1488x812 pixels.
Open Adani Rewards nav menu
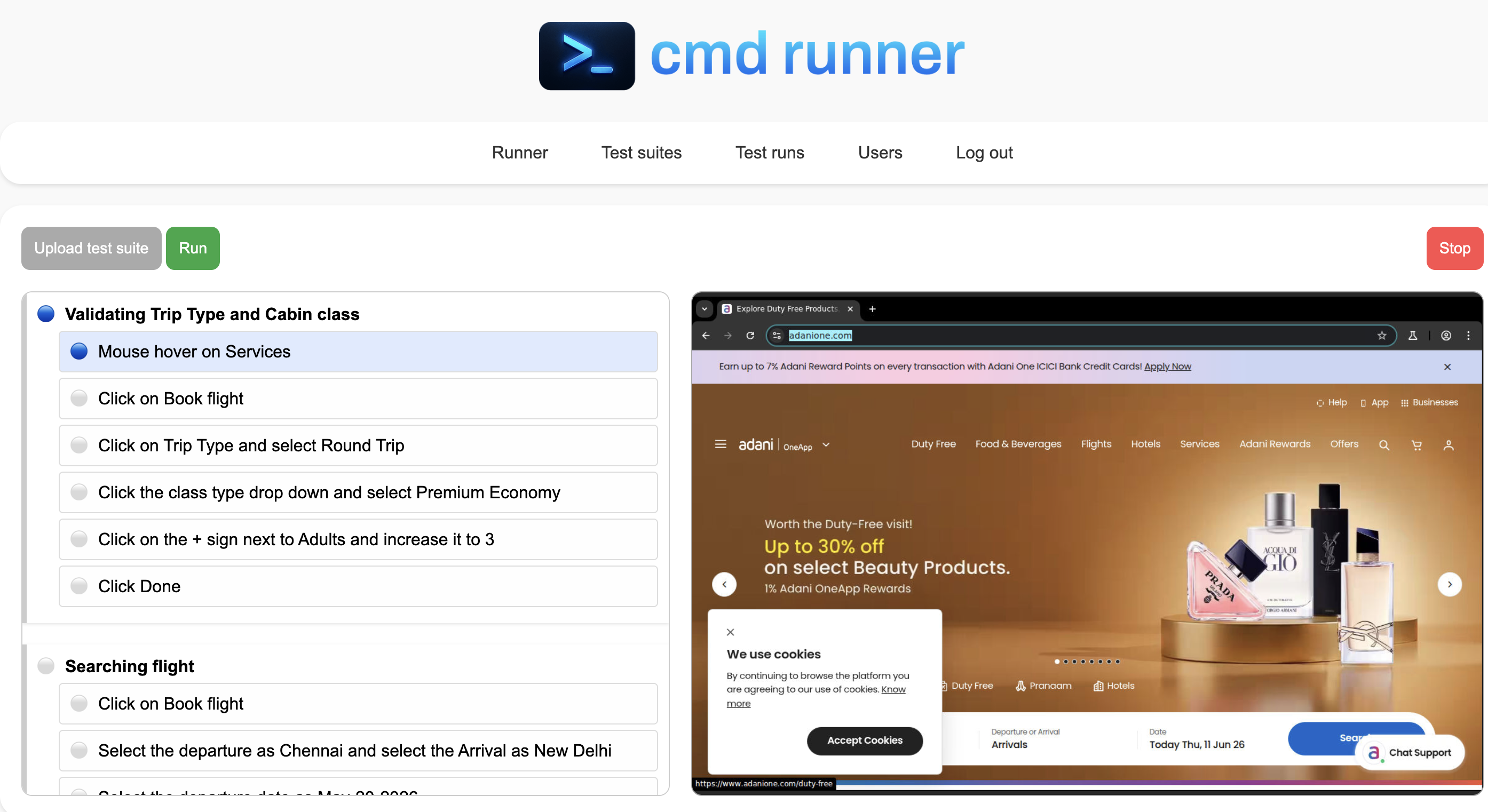pyautogui.click(x=1275, y=443)
